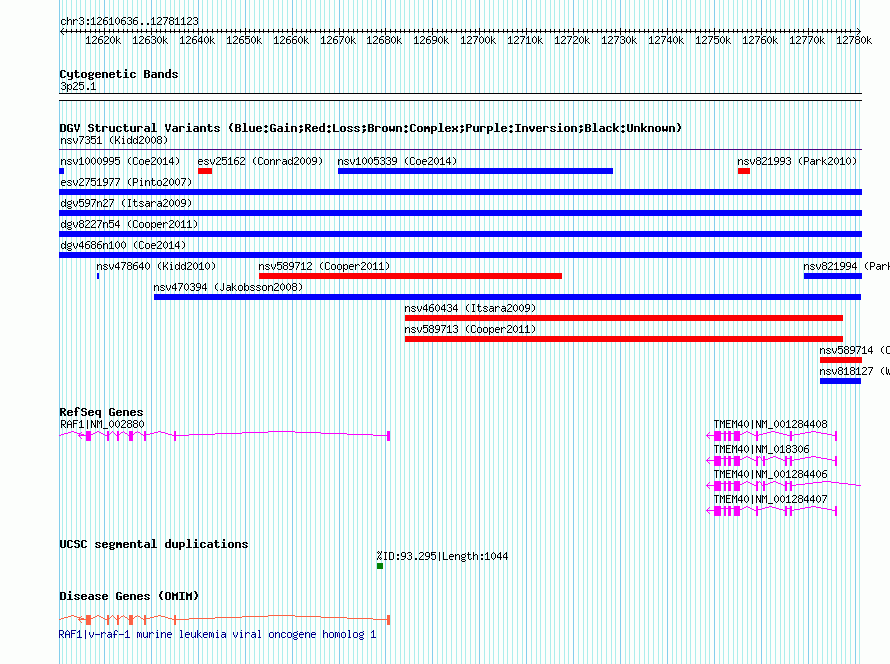Select the UCSC segmental duplications track title

tap(154, 544)
